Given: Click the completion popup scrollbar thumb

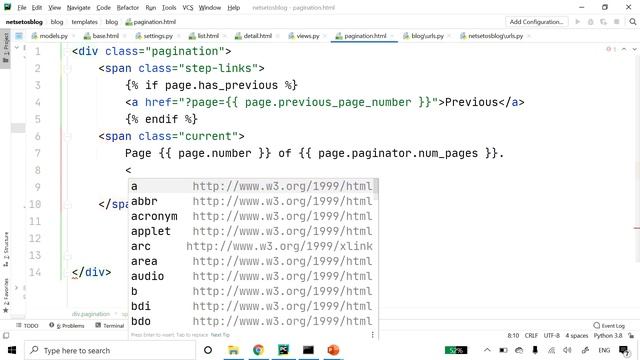Looking at the screenshot, I should point(376,189).
